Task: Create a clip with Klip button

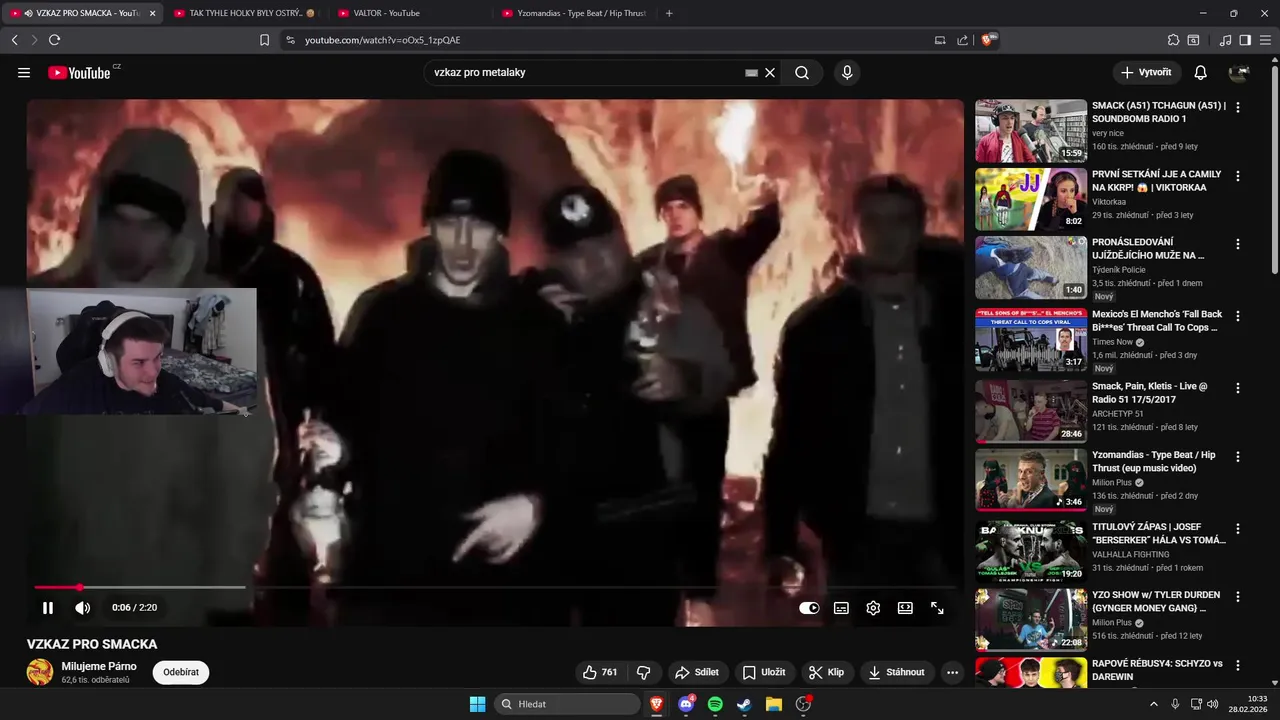Action: 827,672
